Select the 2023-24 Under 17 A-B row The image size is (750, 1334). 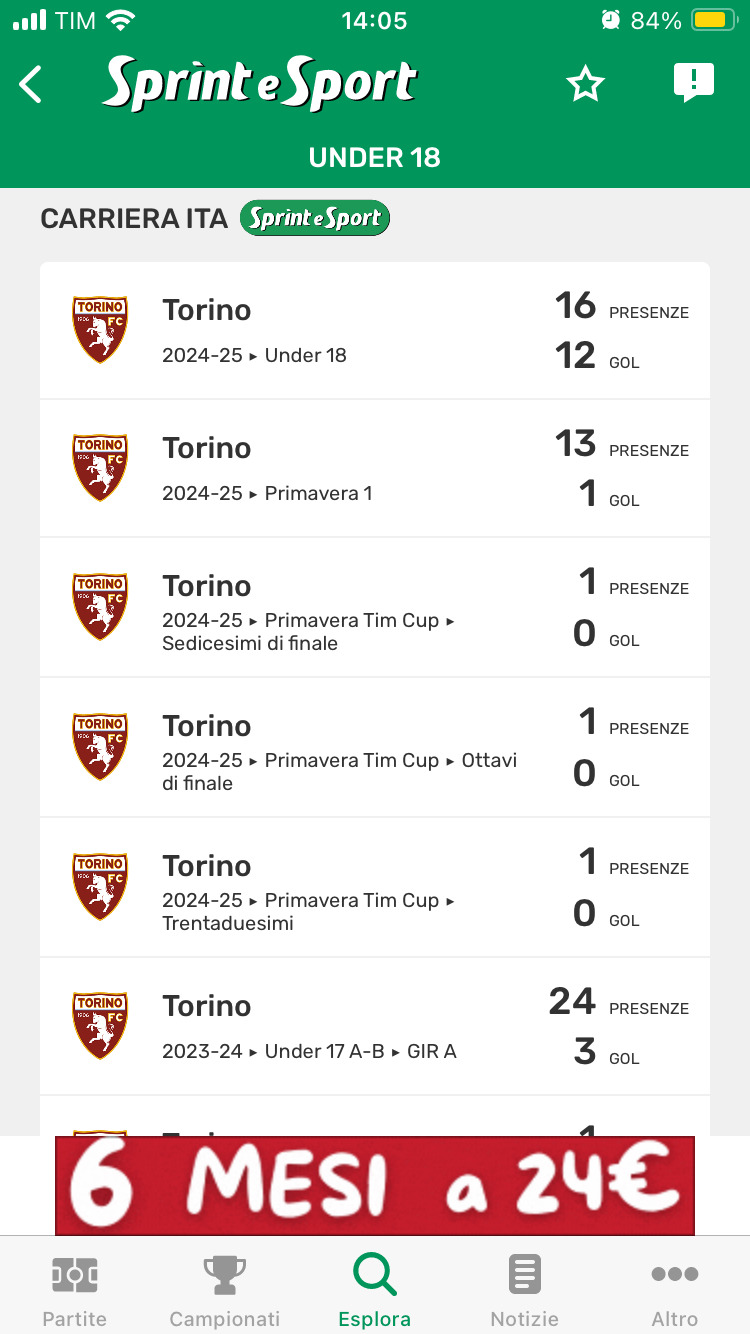pyautogui.click(x=375, y=1026)
